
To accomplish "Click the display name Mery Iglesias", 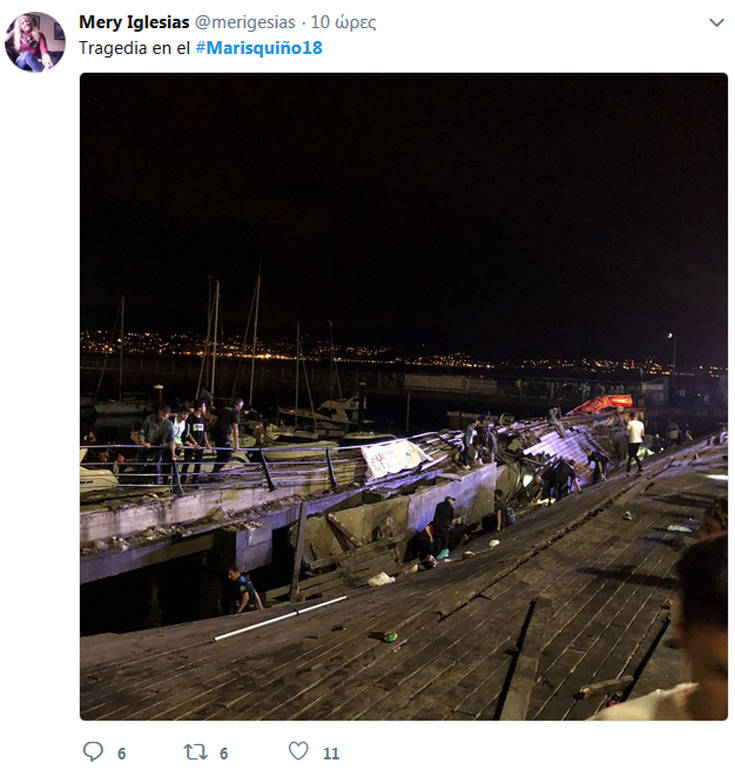I will (133, 22).
